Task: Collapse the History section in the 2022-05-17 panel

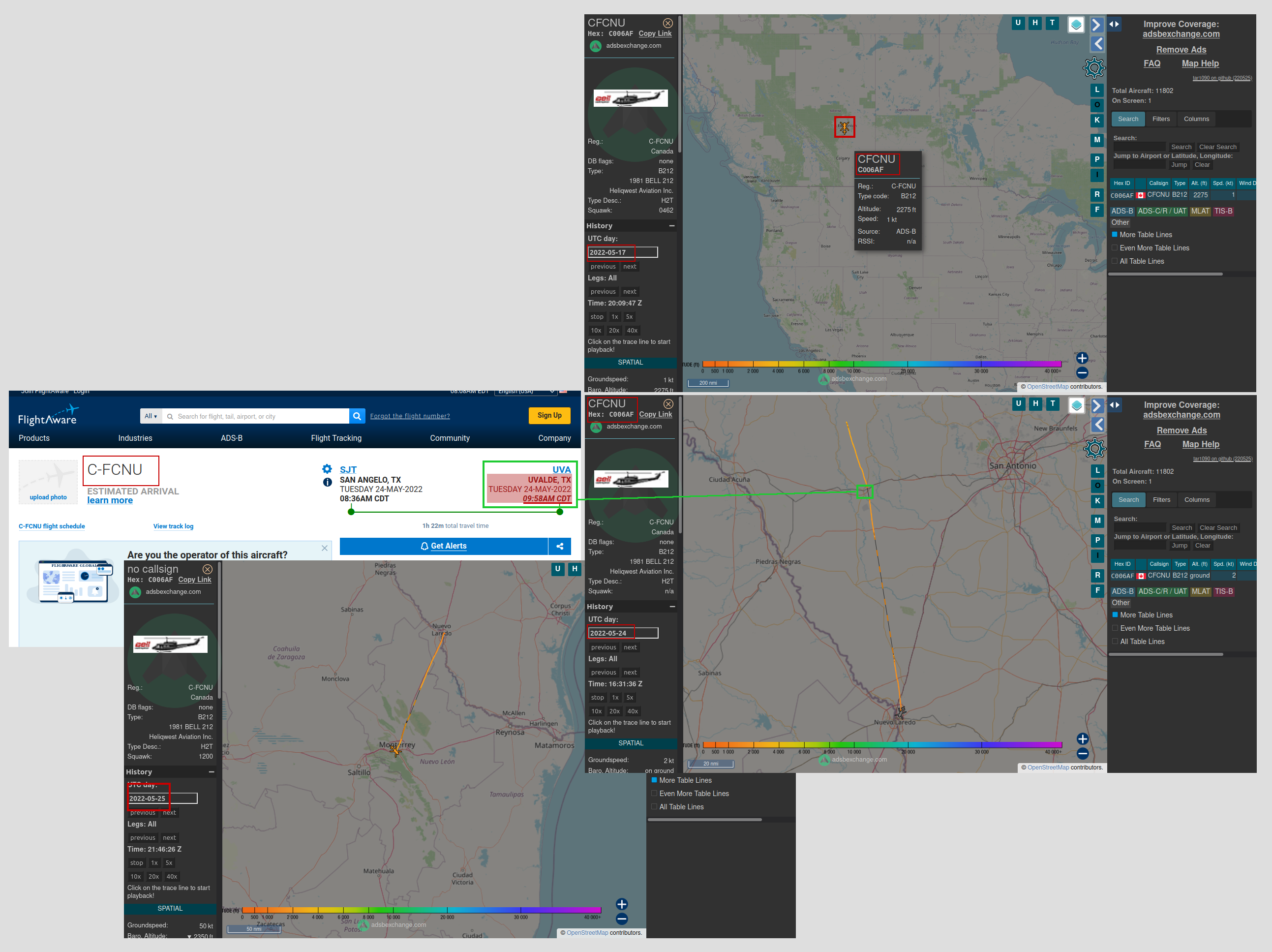Action: pyautogui.click(x=671, y=226)
